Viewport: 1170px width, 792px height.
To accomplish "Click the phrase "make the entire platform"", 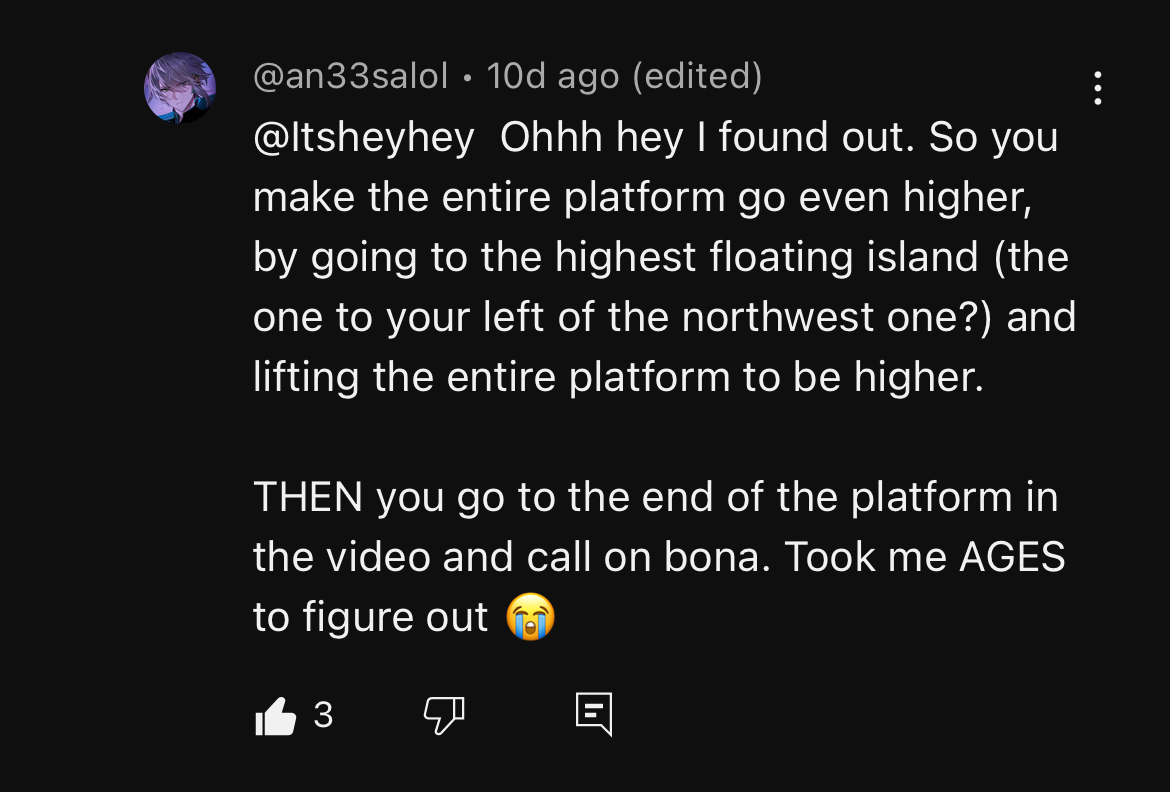I will (489, 197).
